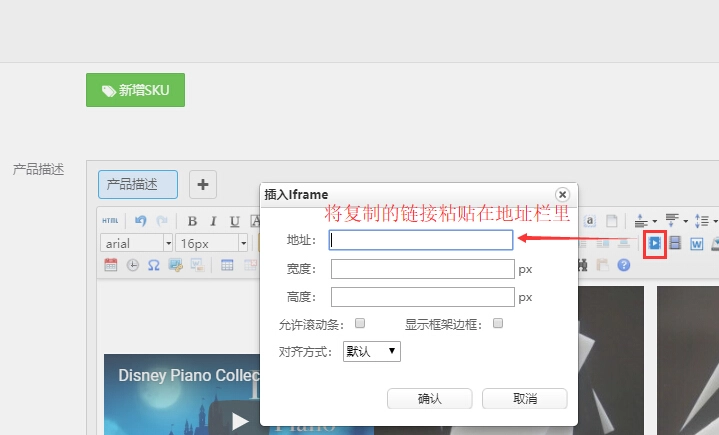This screenshot has height=435, width=719.
Task: Select the 产品描述 tab
Action: point(137,185)
